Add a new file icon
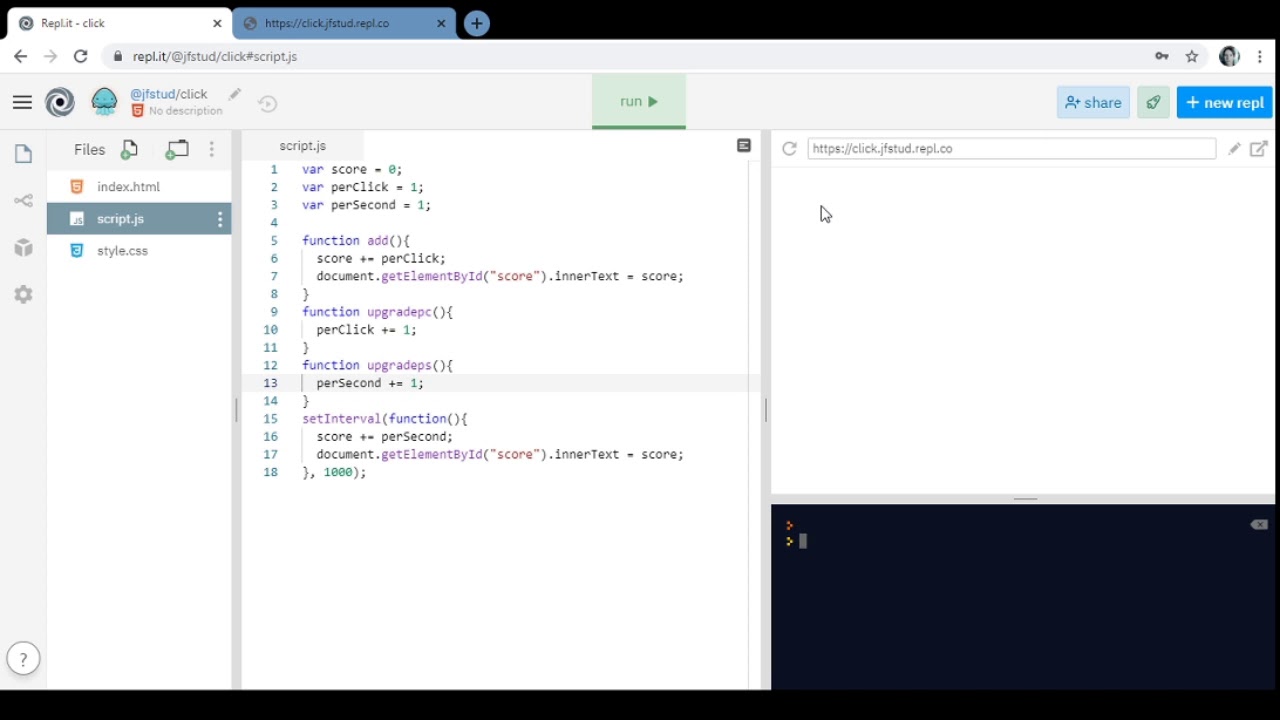 pos(129,150)
